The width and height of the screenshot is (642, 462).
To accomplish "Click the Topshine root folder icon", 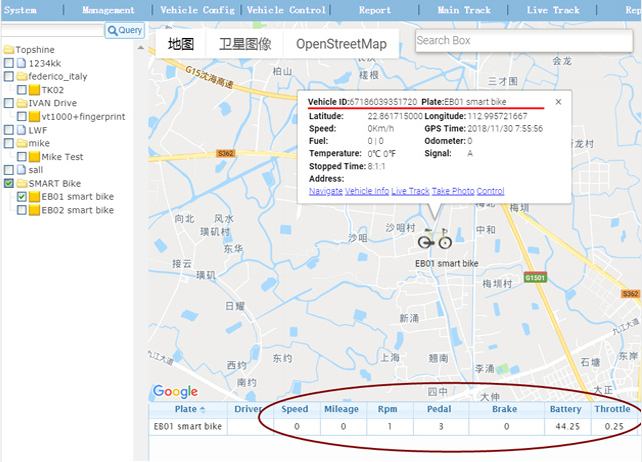I will point(9,50).
